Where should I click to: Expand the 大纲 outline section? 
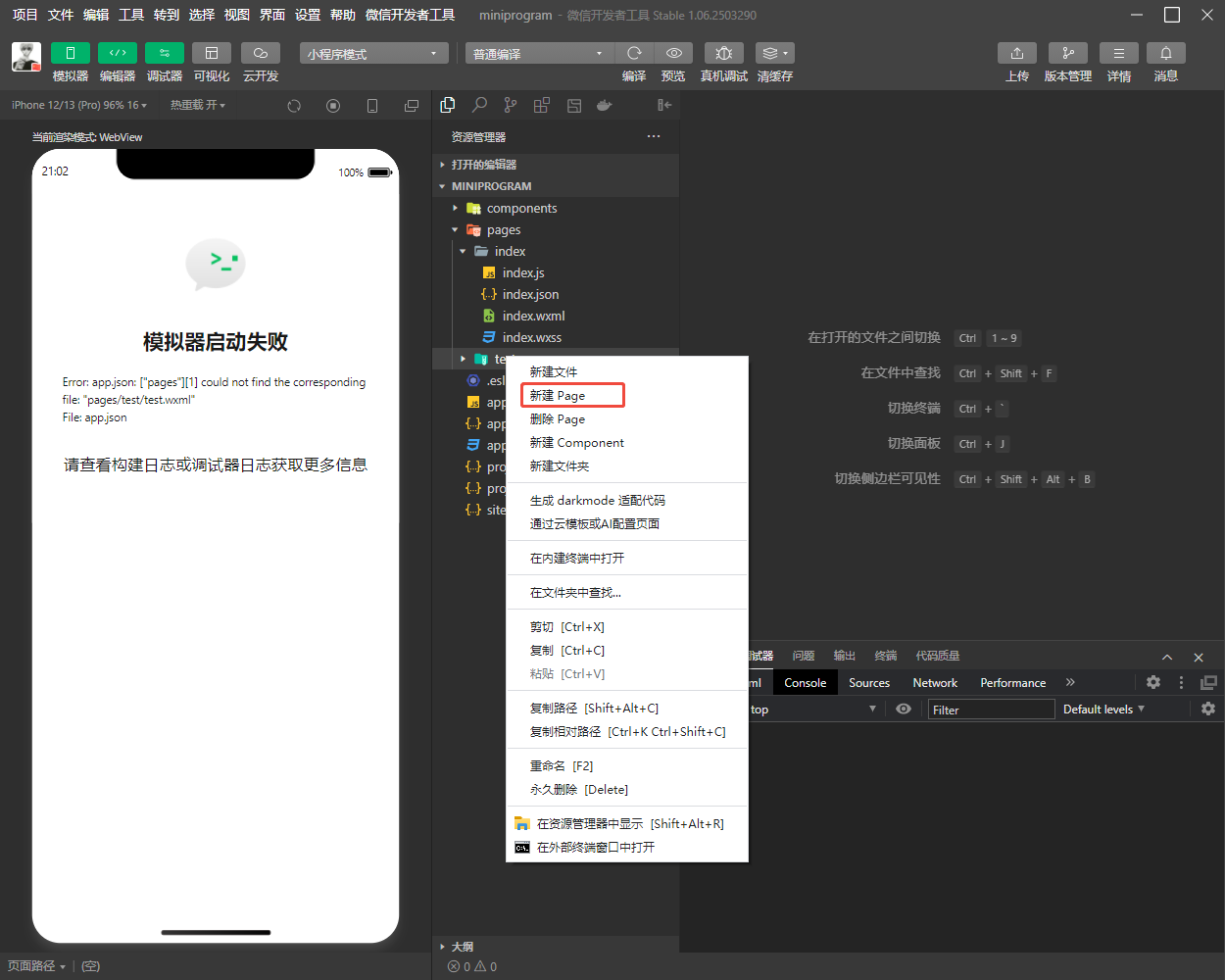556,946
